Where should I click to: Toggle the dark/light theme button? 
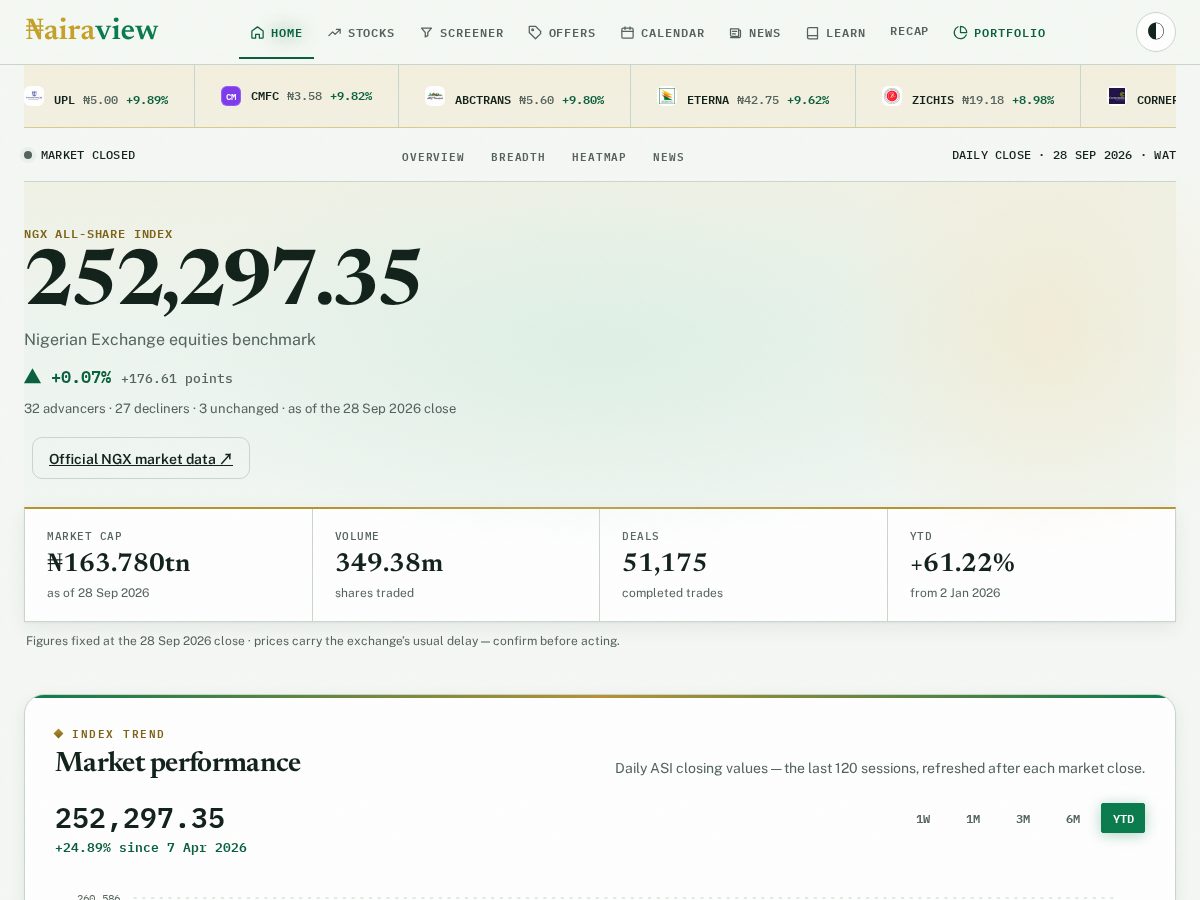click(x=1156, y=32)
